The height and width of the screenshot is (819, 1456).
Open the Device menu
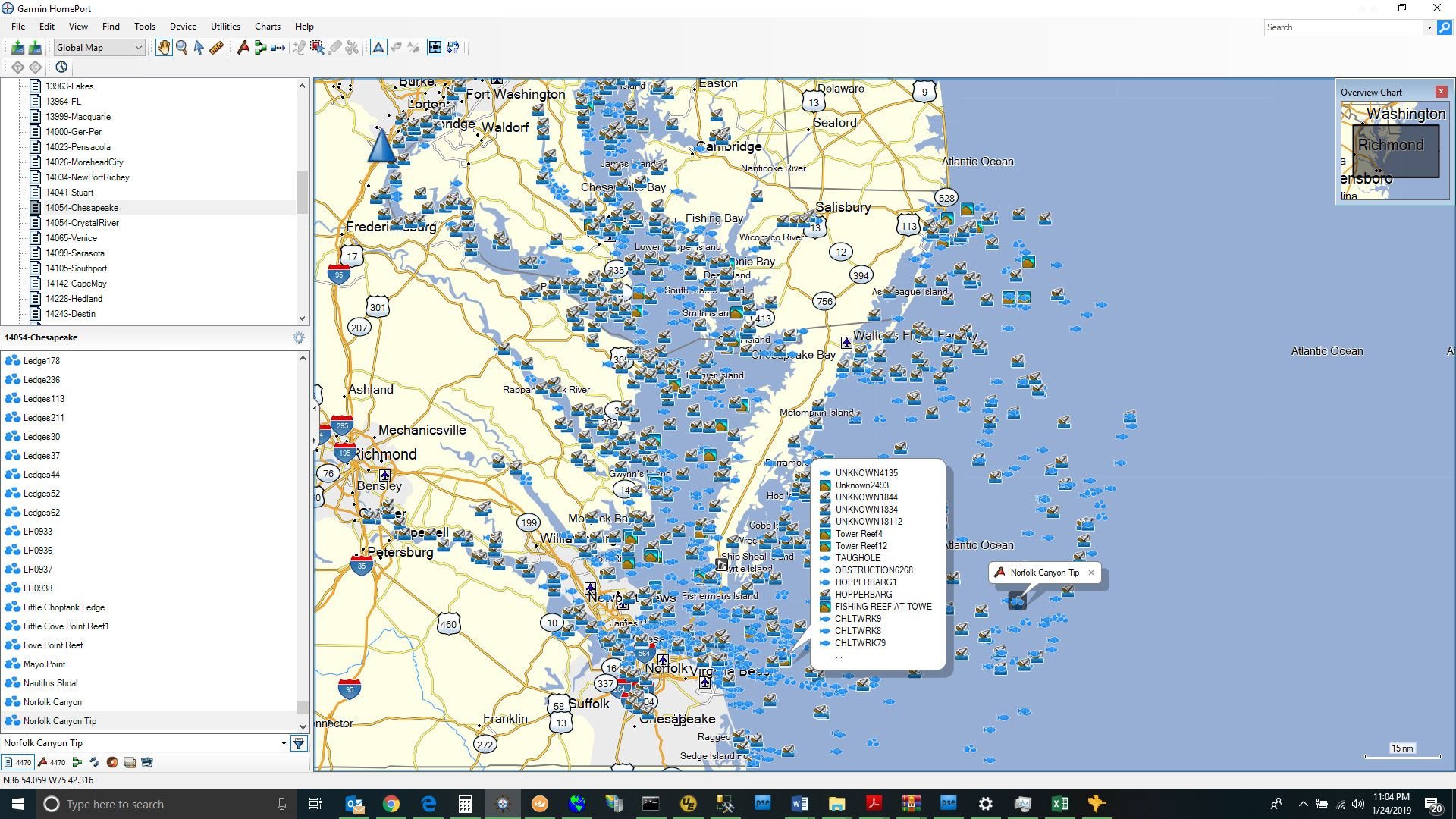pos(183,27)
